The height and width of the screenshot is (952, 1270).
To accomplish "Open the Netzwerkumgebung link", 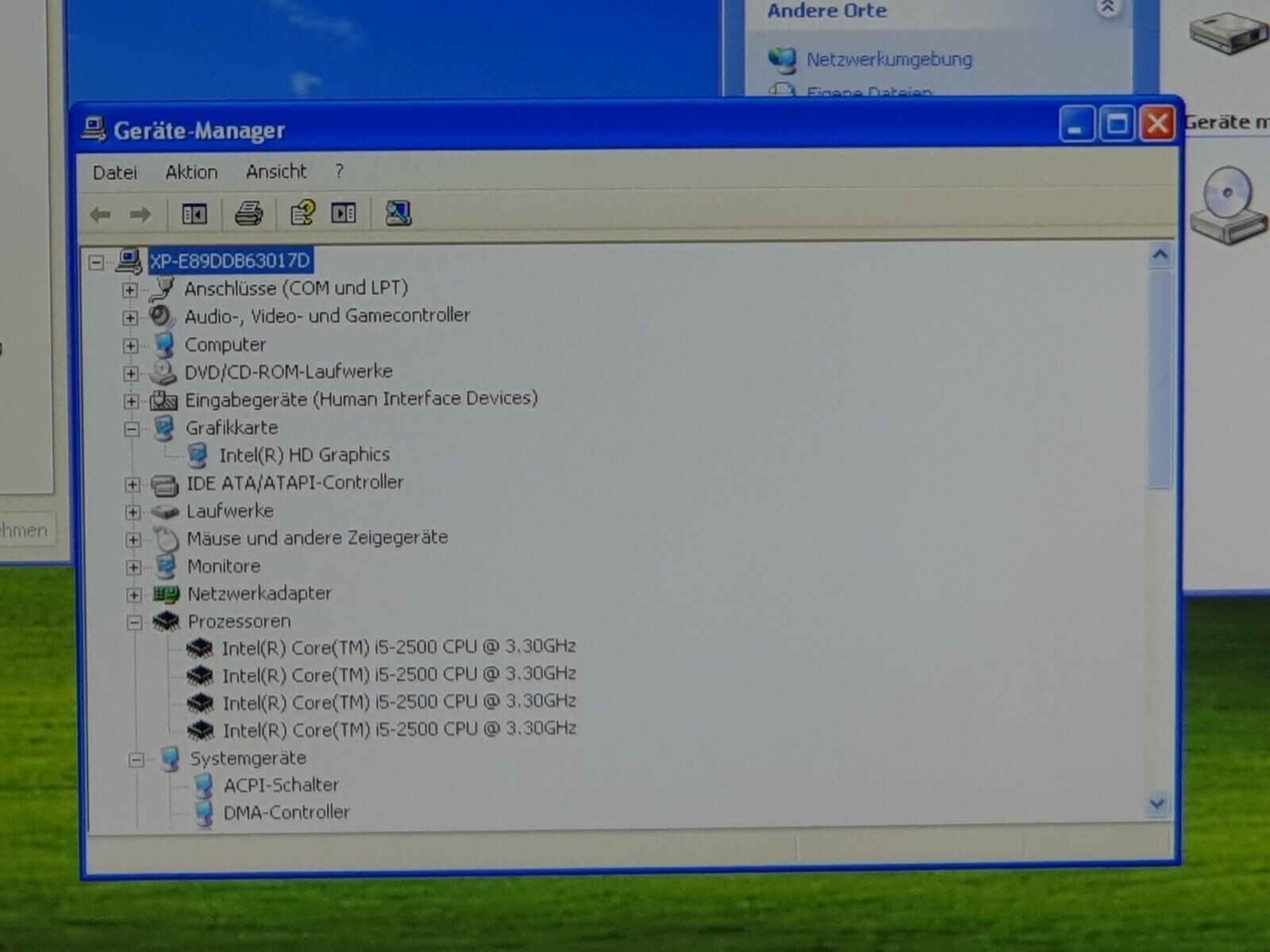I will [x=888, y=59].
